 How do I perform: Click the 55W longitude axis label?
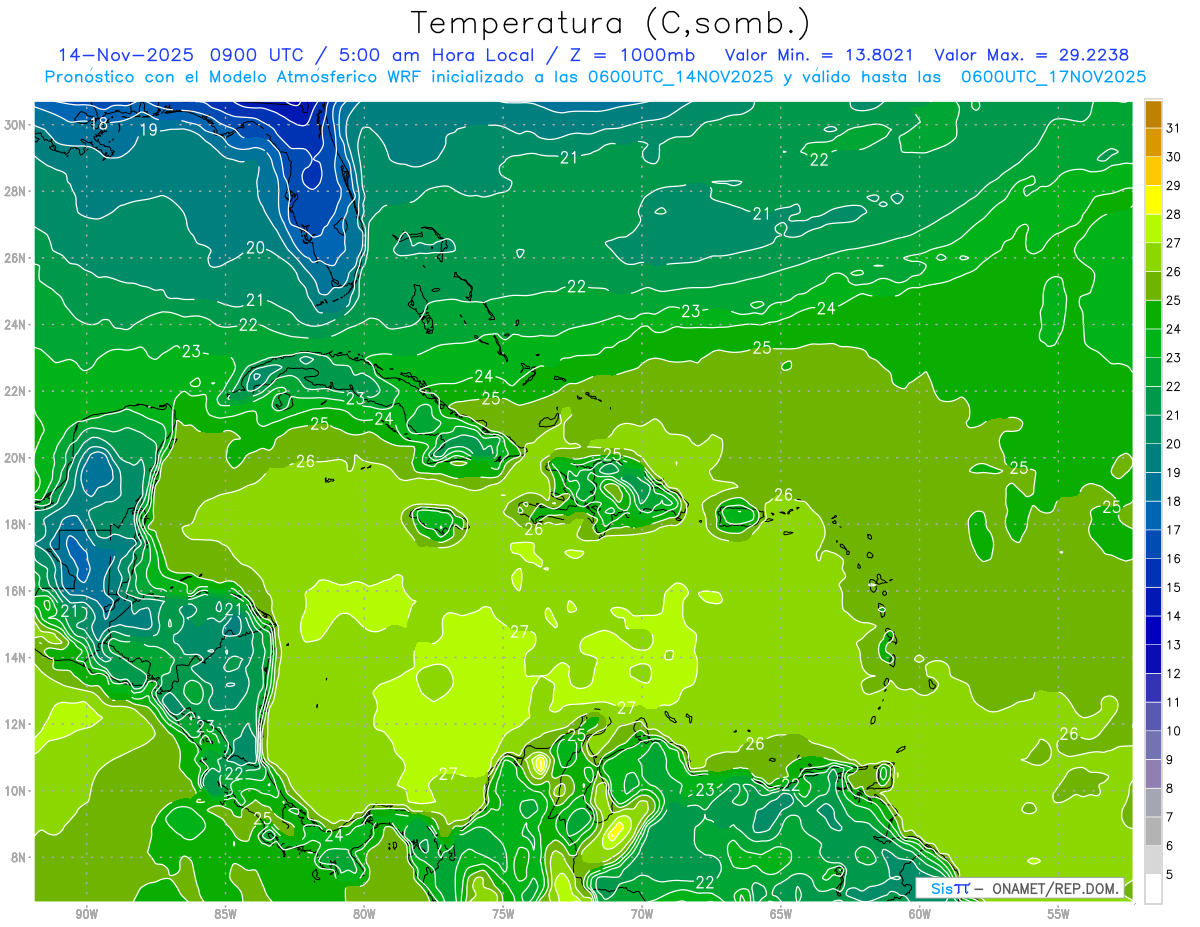tap(1059, 914)
